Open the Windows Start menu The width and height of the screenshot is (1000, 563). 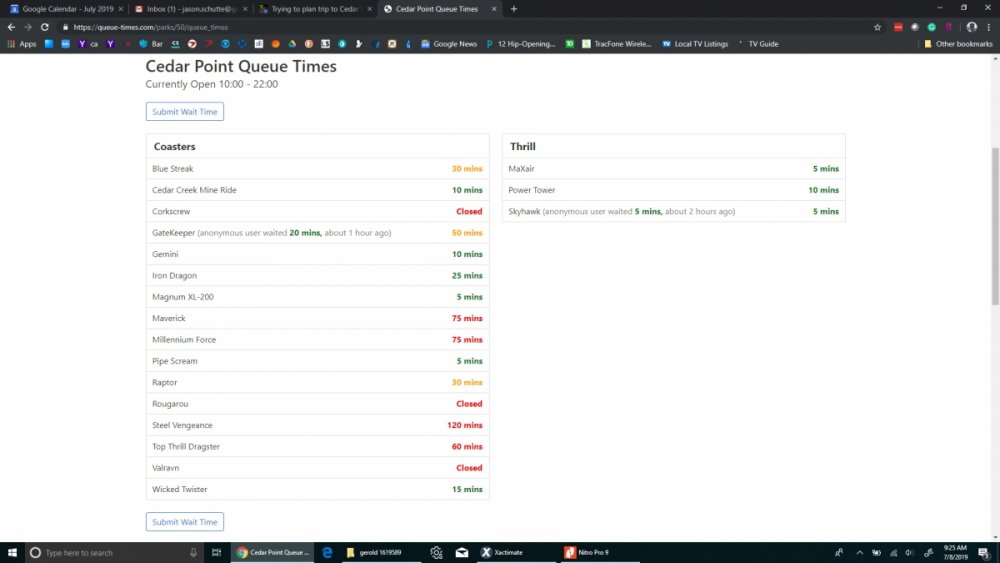(x=12, y=552)
